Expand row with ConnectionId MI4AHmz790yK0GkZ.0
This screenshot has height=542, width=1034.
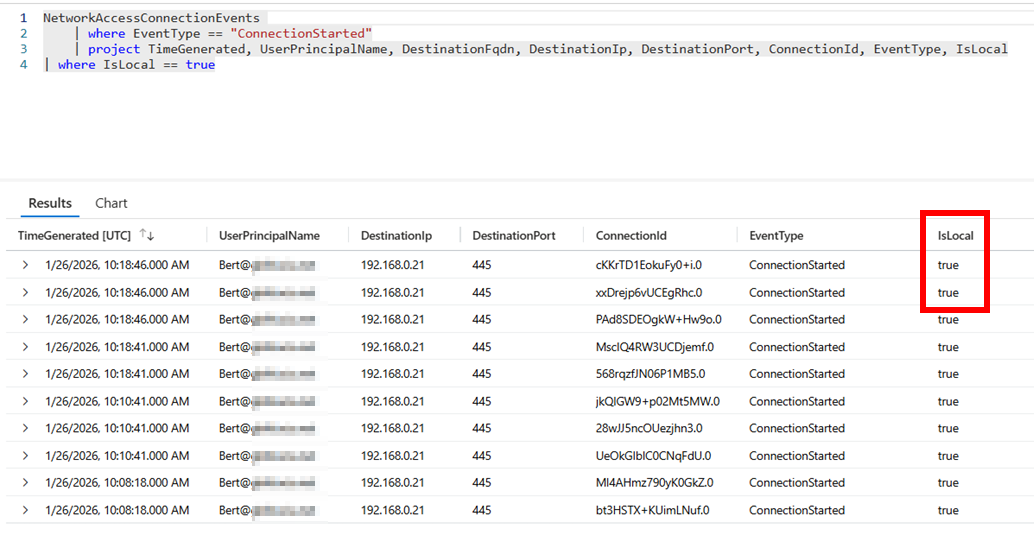coord(25,483)
